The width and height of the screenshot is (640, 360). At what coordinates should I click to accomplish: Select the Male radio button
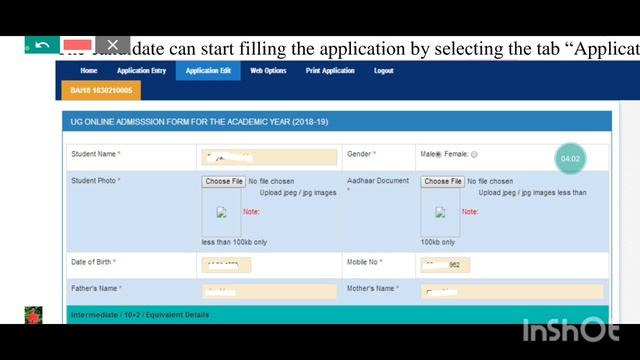[438, 155]
